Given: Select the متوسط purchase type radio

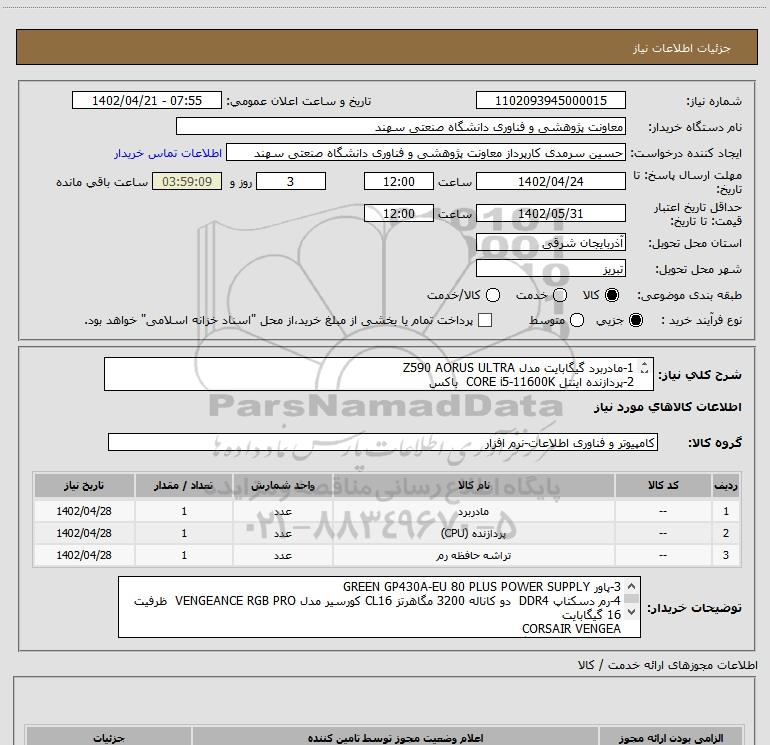Looking at the screenshot, I should pos(577,321).
